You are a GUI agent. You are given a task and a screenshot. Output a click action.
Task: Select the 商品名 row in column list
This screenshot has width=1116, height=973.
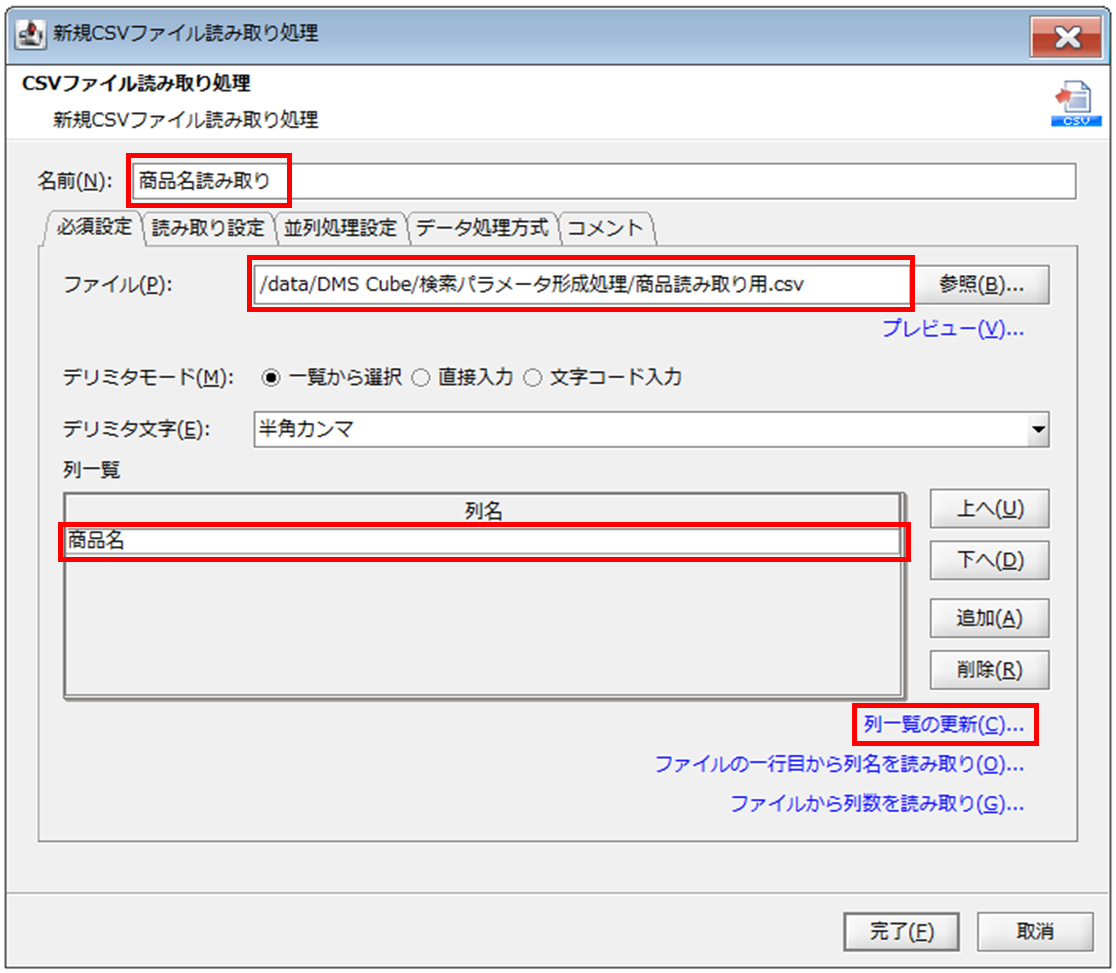click(483, 541)
